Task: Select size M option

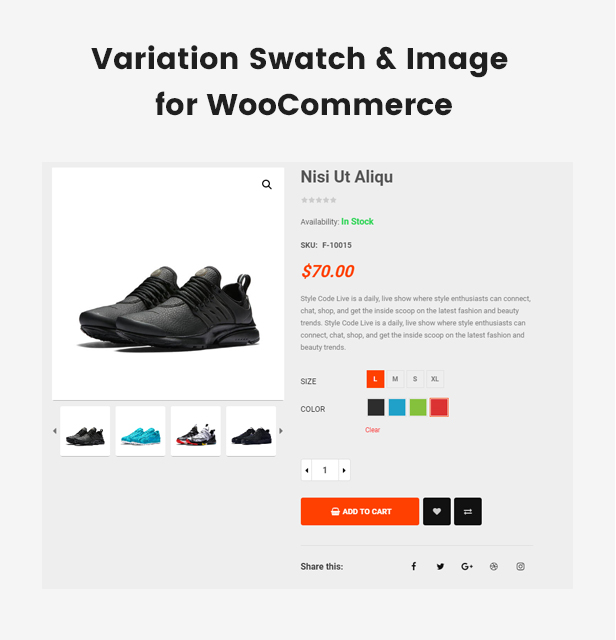Action: [396, 379]
